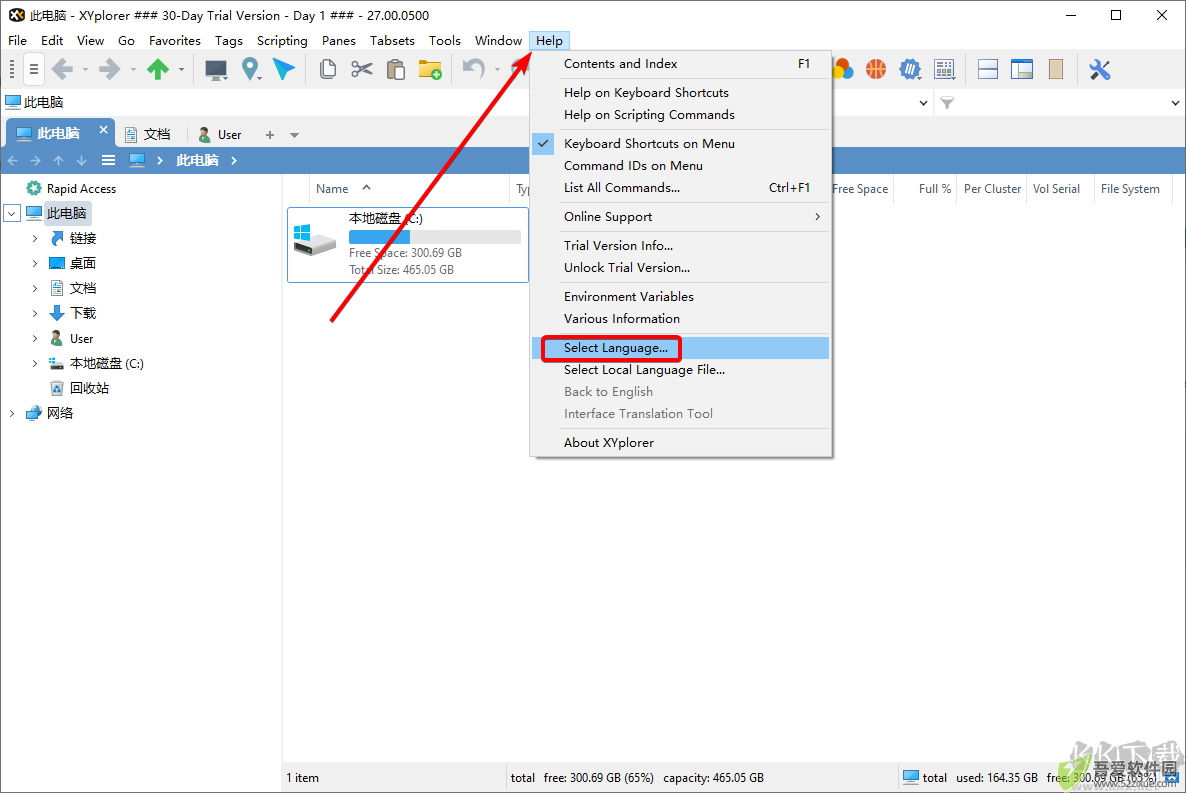Click the Cut scissors toolbar icon
Viewport: 1186px width, 793px height.
pyautogui.click(x=362, y=70)
